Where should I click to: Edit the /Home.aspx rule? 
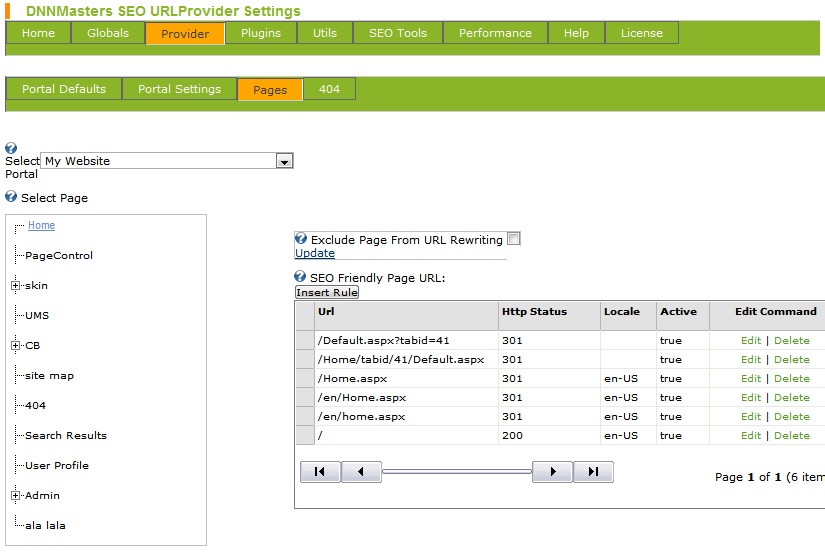click(751, 378)
